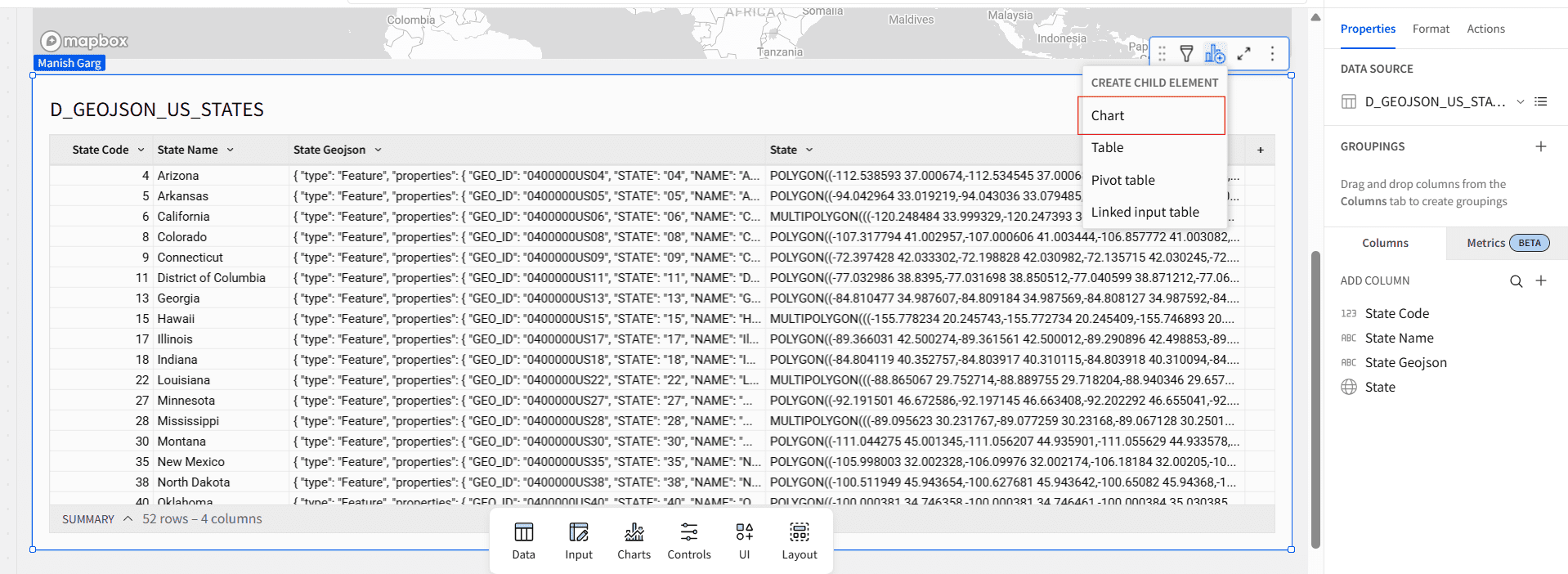Open the Metrics BETA tab
The height and width of the screenshot is (574, 1568).
click(1507, 243)
